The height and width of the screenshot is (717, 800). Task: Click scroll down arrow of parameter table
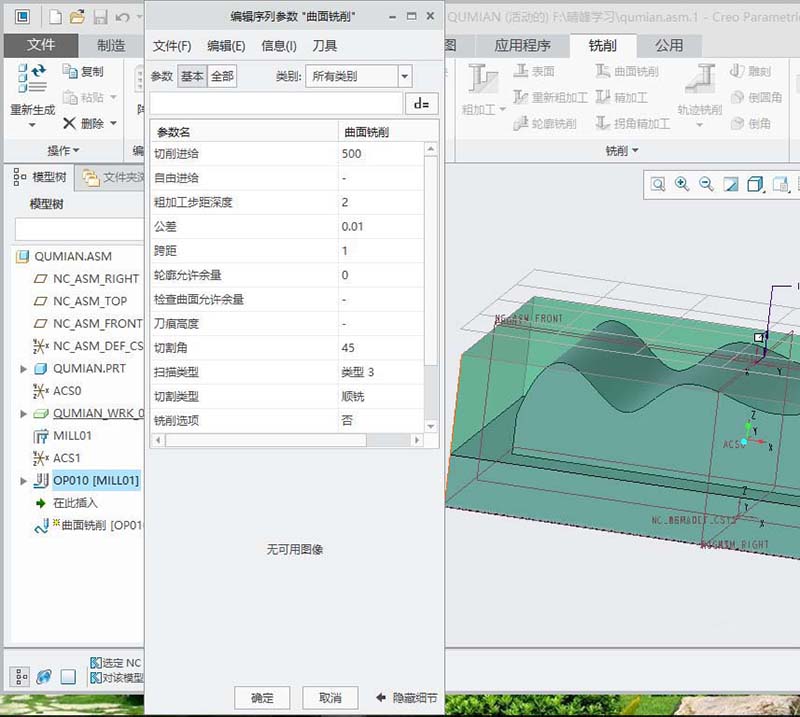tap(431, 426)
